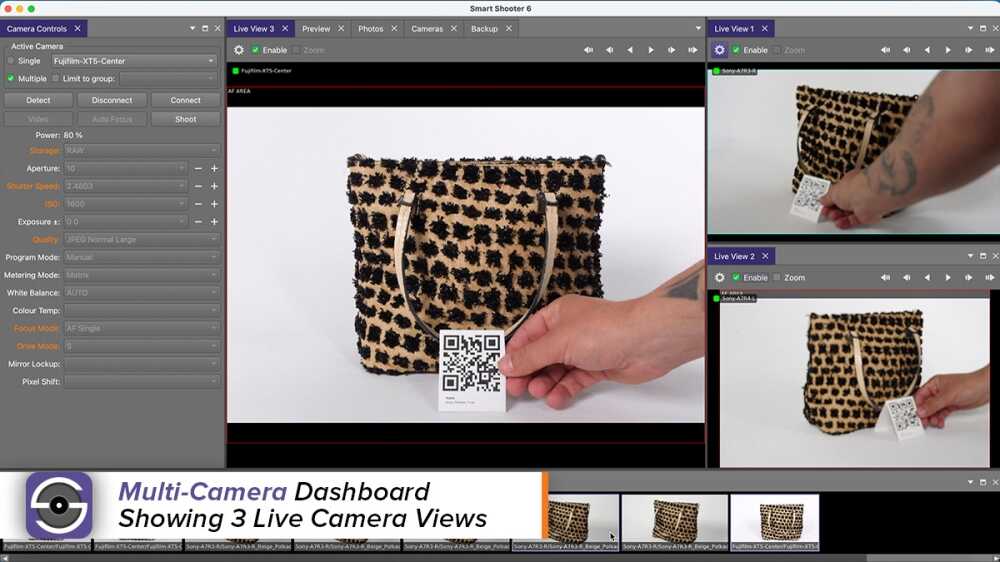Click play arrow in Live View 1 toolbar
Screen dimensions: 1000x562
[x=948, y=50]
